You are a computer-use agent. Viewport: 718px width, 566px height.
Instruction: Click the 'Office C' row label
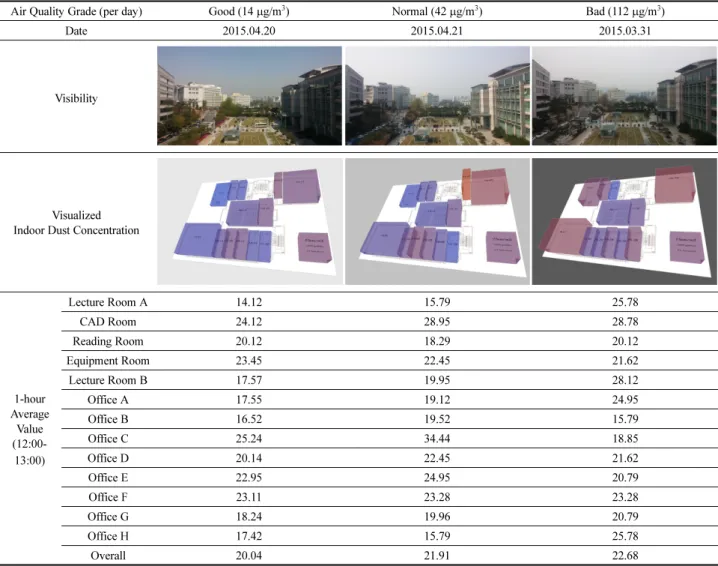pos(108,439)
